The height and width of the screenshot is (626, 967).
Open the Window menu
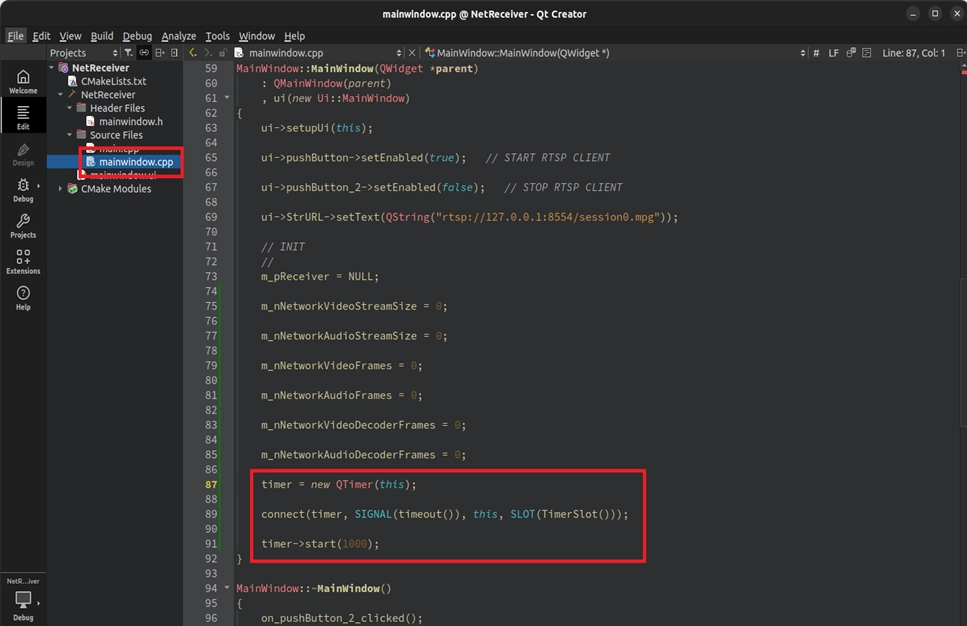pos(257,36)
